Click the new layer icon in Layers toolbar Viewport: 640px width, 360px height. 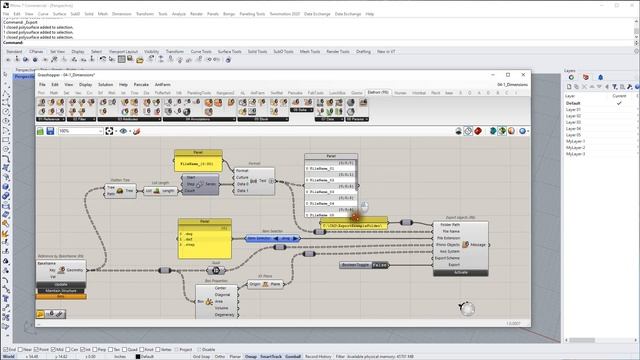click(569, 87)
